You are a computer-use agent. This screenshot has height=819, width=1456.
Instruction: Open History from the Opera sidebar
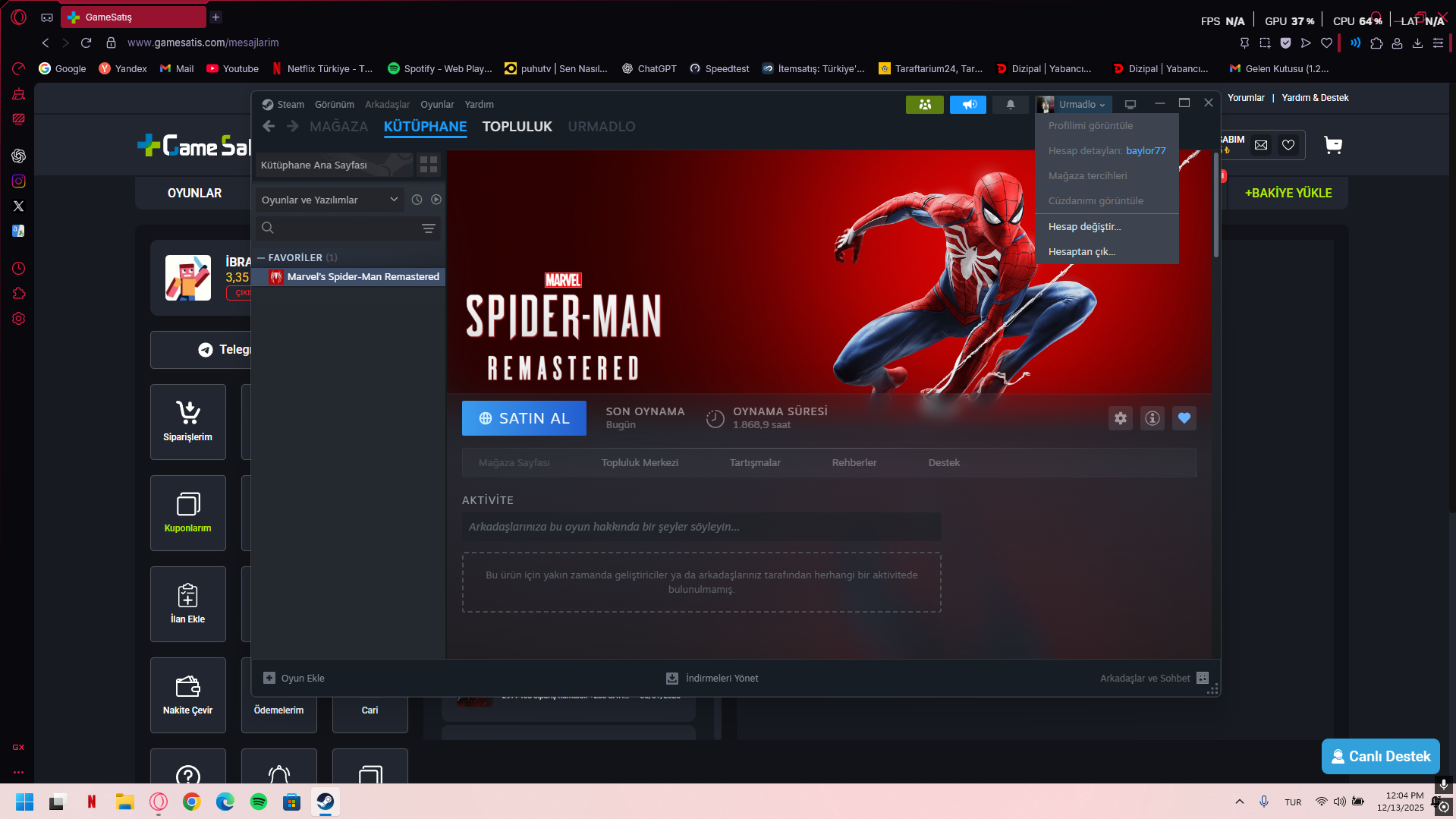19,268
